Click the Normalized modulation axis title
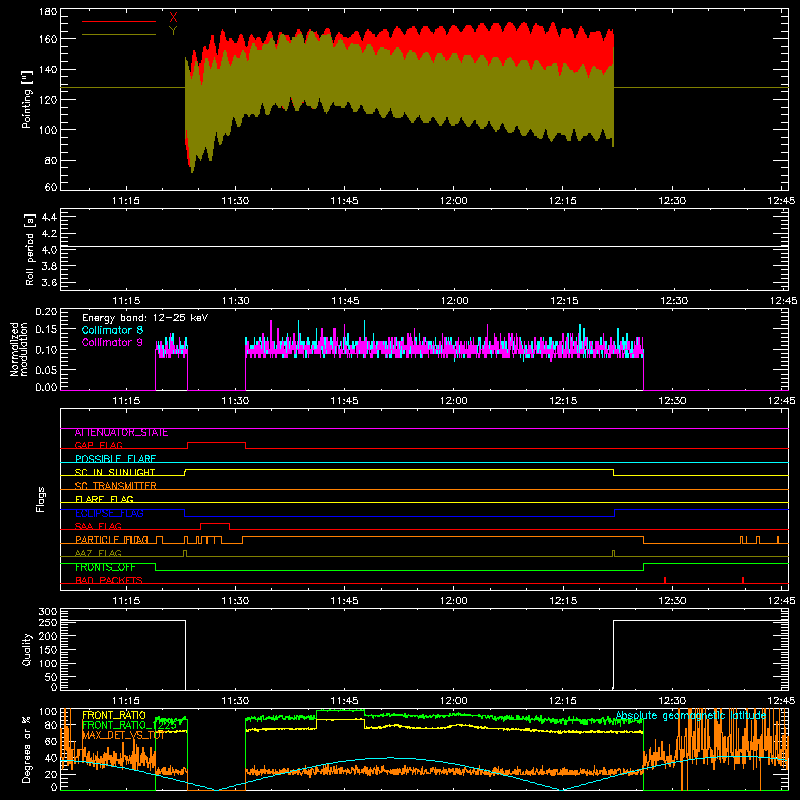Screen dimensions: 800x800 pyautogui.click(x=18, y=349)
